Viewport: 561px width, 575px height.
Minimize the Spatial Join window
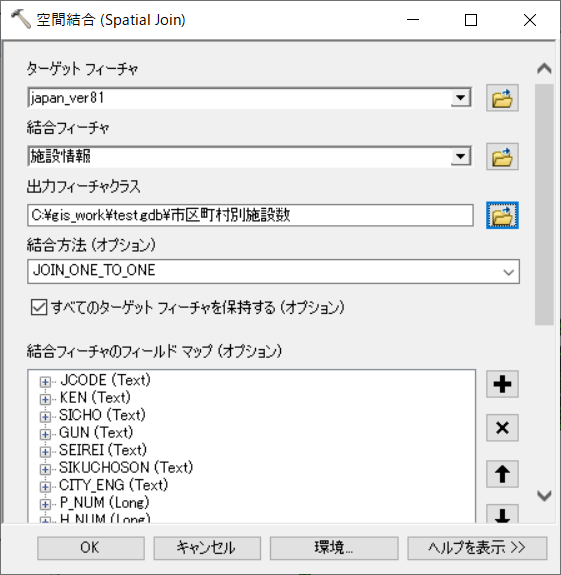[413, 20]
